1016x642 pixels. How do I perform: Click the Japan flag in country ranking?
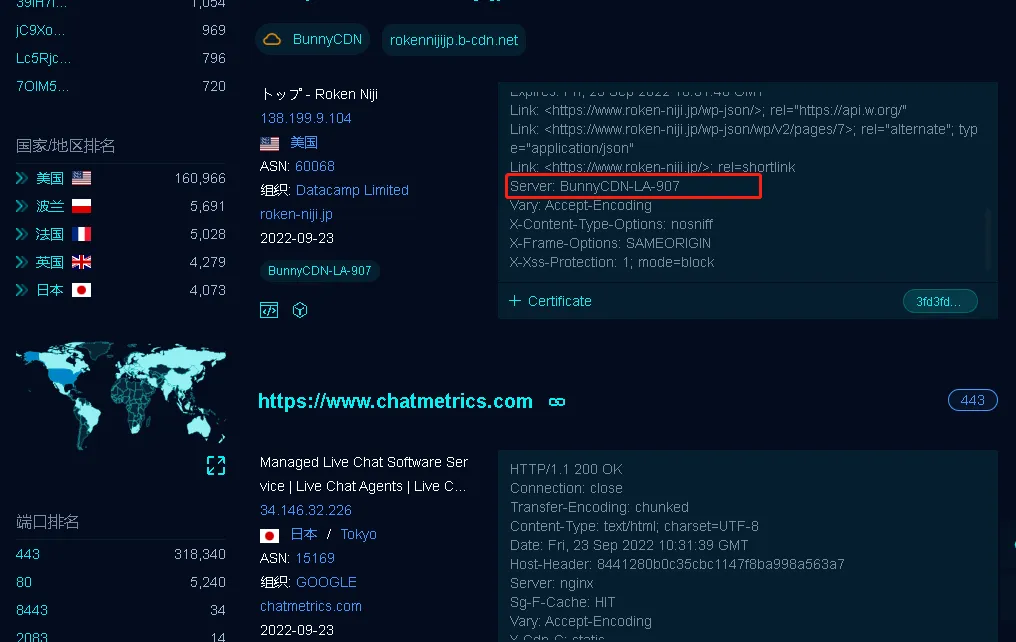[82, 290]
